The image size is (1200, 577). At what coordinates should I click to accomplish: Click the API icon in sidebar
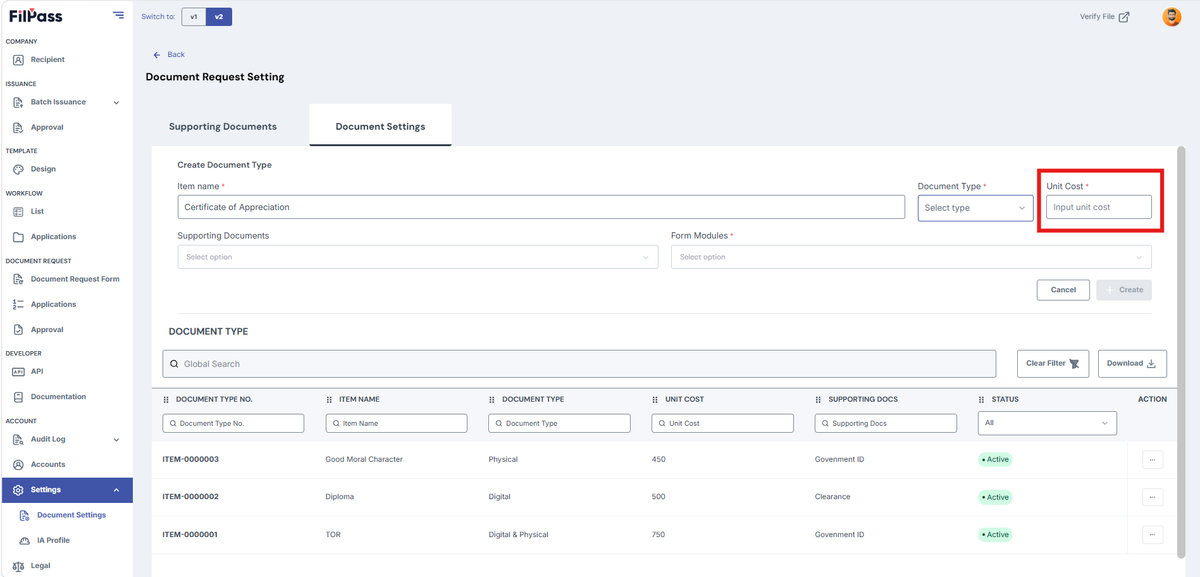point(18,371)
